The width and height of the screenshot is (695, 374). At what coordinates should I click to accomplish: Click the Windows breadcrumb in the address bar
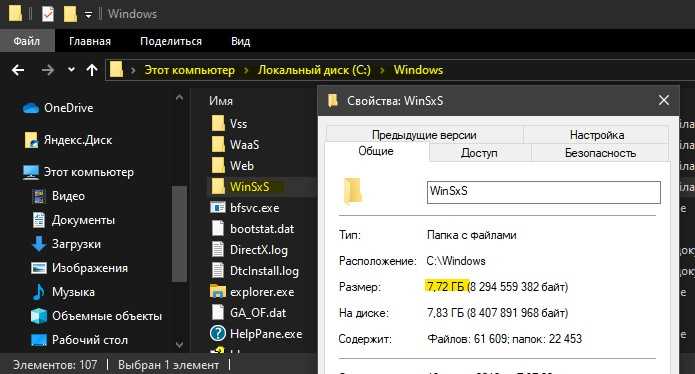tap(418, 70)
